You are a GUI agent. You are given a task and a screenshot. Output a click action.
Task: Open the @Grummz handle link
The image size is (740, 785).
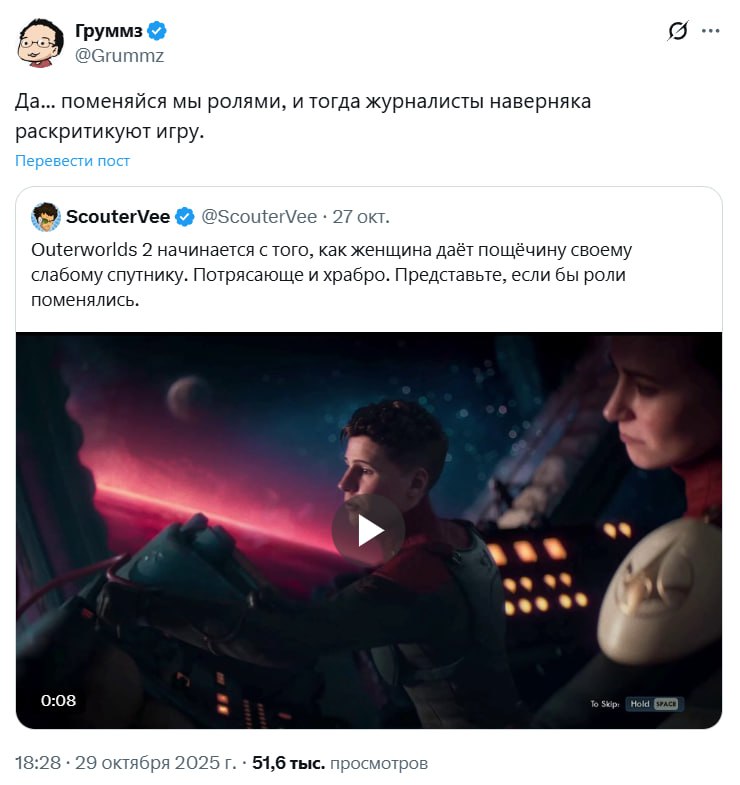[119, 56]
